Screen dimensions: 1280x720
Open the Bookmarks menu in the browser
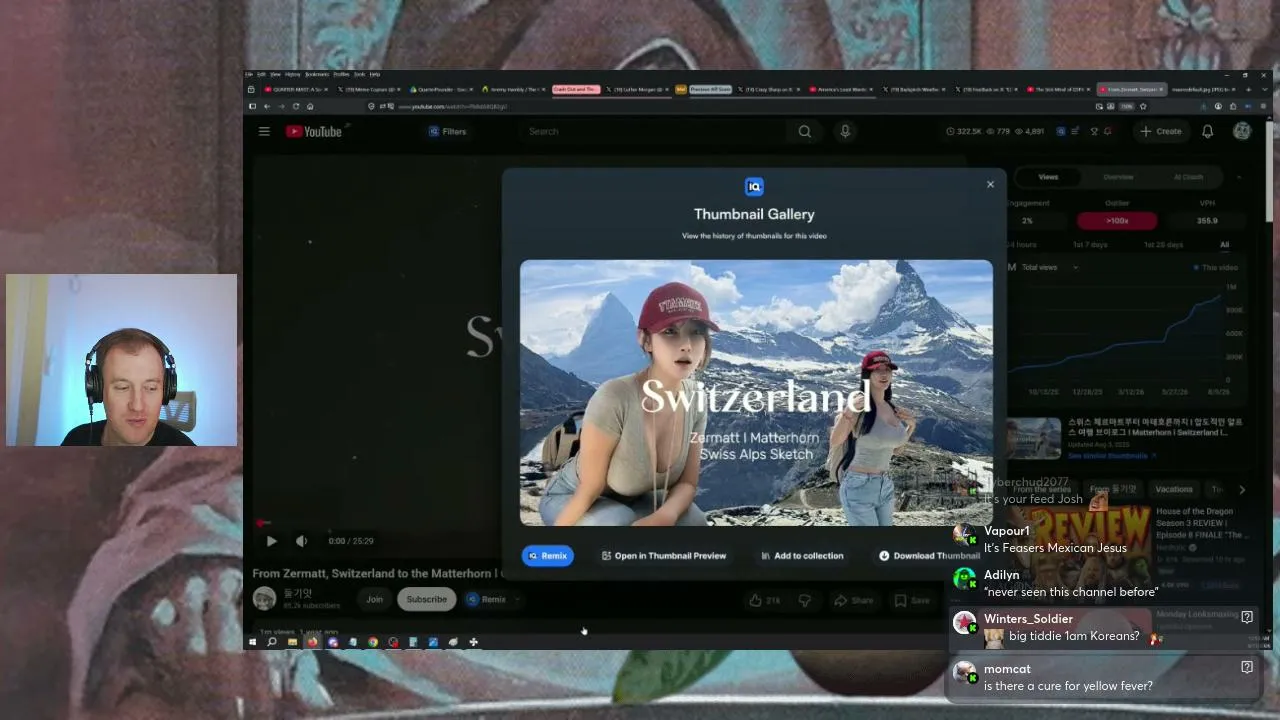click(317, 74)
